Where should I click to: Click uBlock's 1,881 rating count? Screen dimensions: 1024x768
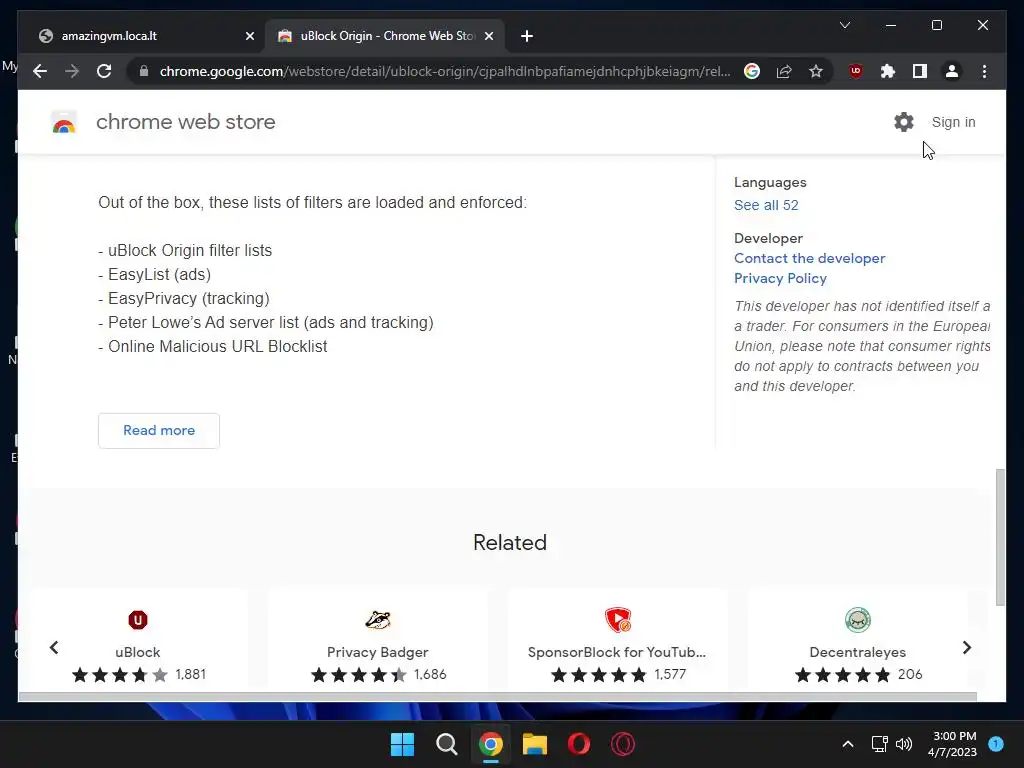(190, 674)
